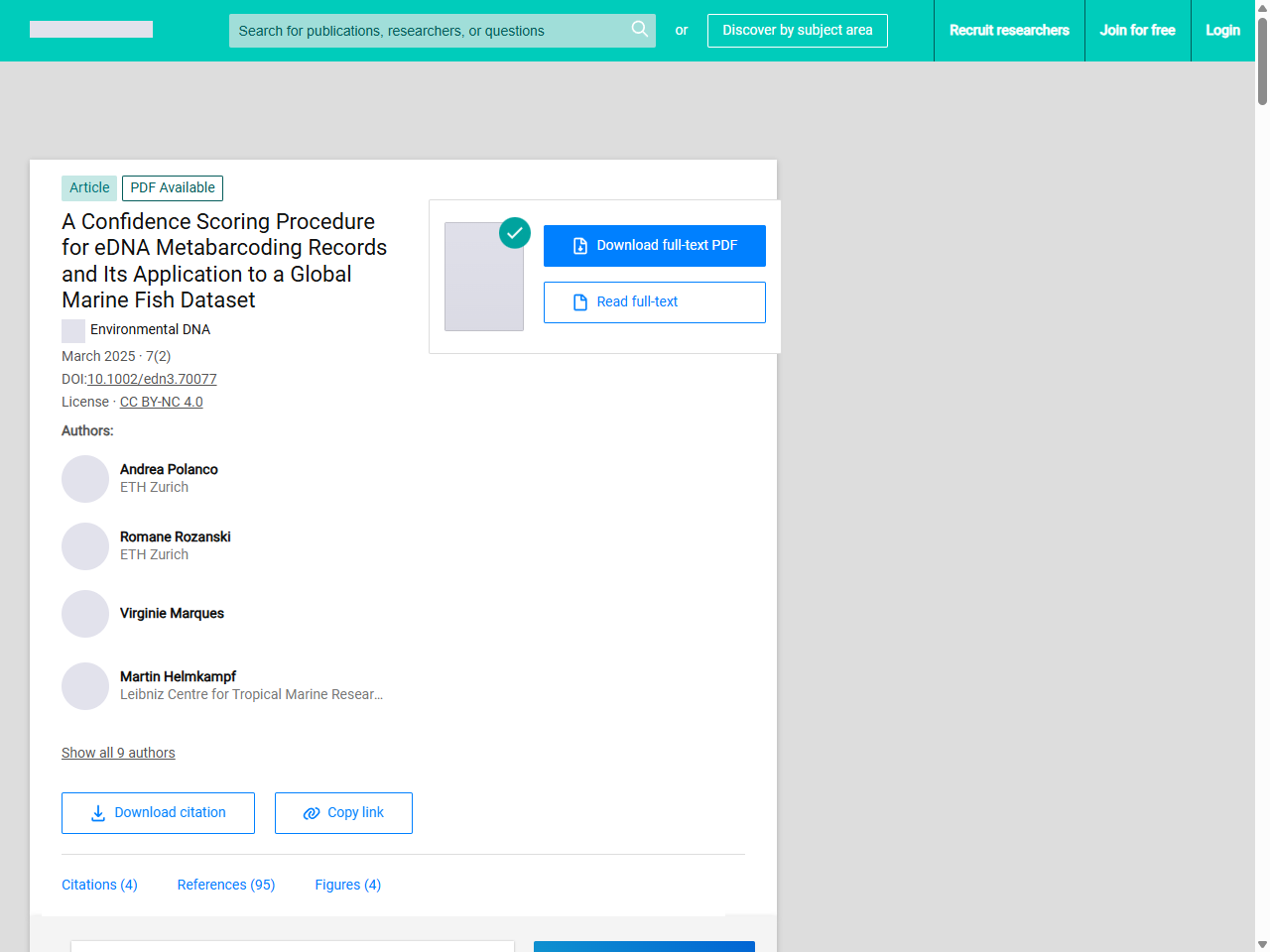Open the CC BY-NC 4.0 license link

tap(162, 402)
